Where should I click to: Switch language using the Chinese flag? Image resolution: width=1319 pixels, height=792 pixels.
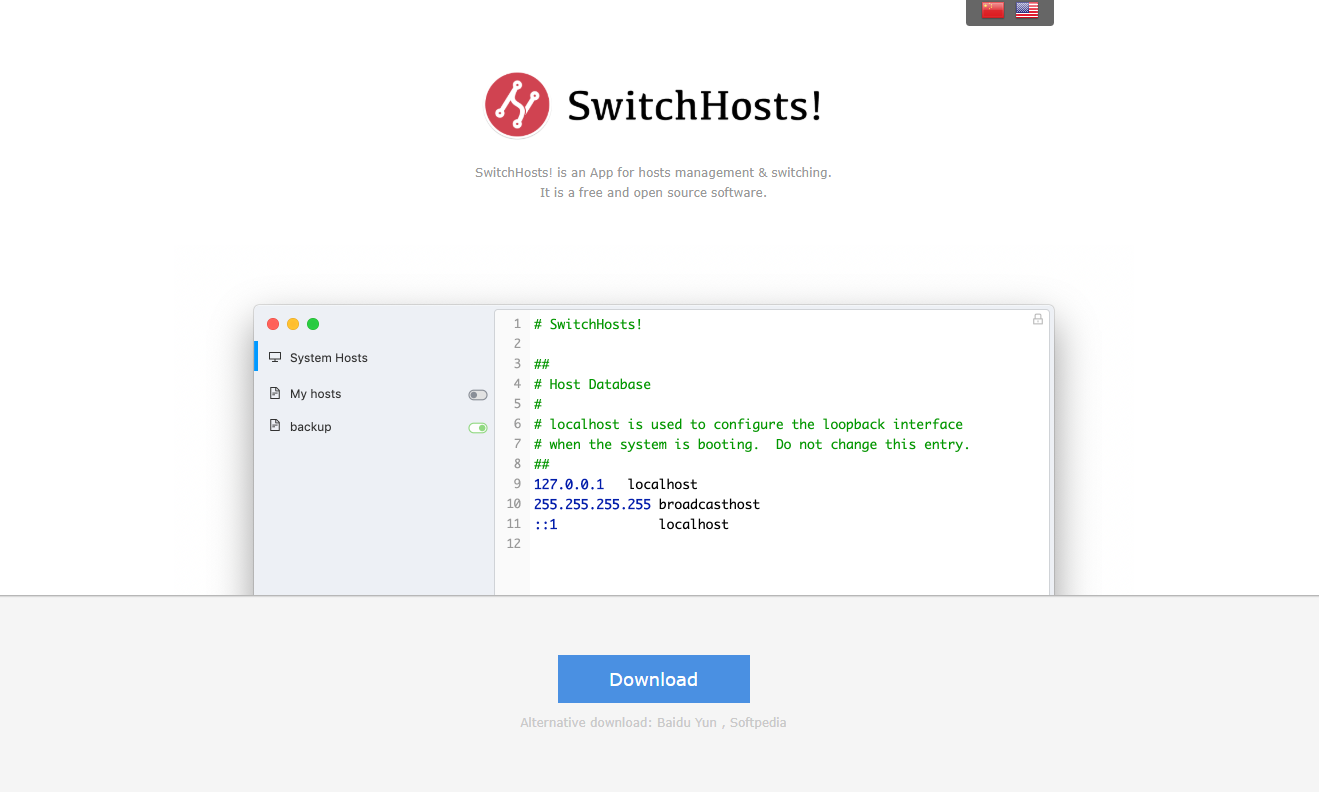pos(991,10)
